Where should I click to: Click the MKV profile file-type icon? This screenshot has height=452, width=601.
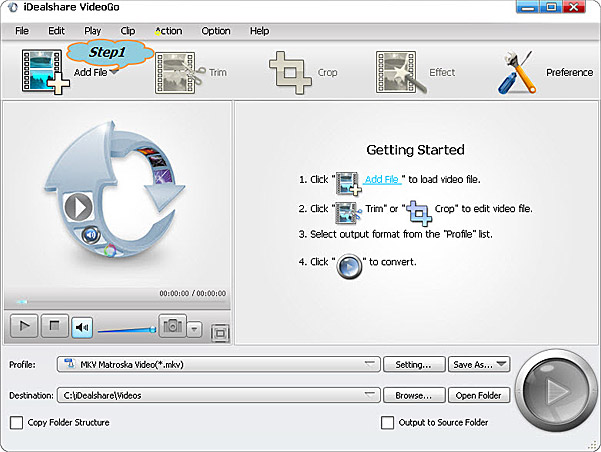pos(69,363)
